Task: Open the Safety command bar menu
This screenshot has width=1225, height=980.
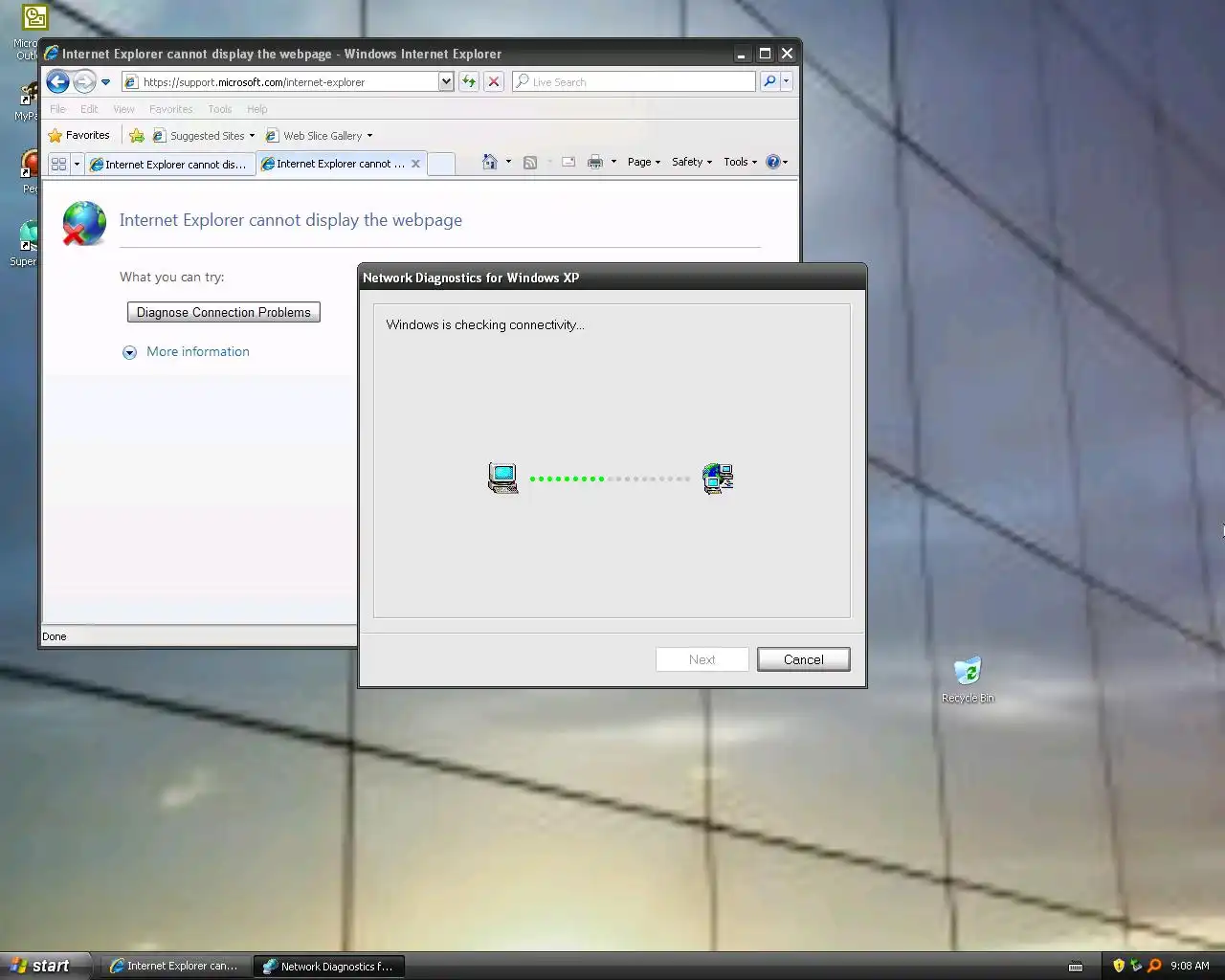Action: click(692, 162)
